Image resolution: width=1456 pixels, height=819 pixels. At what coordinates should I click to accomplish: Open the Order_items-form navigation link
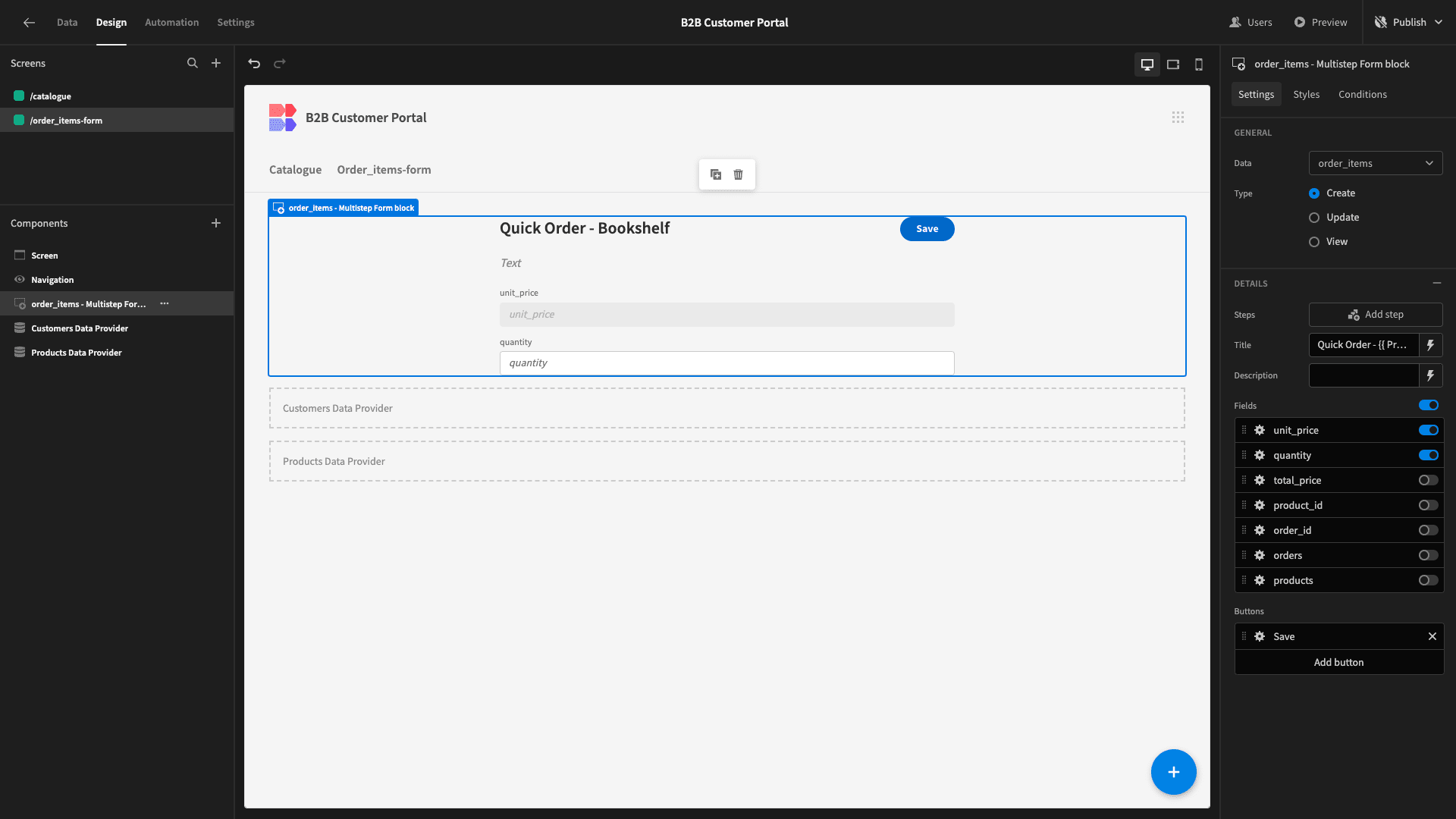tap(384, 170)
